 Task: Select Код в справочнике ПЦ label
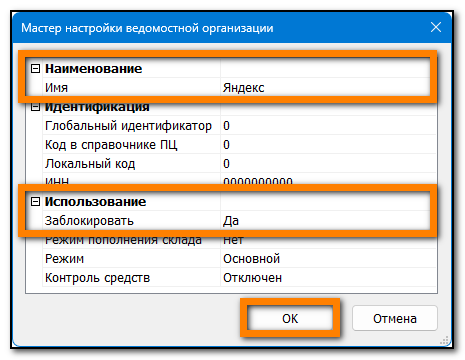(111, 145)
